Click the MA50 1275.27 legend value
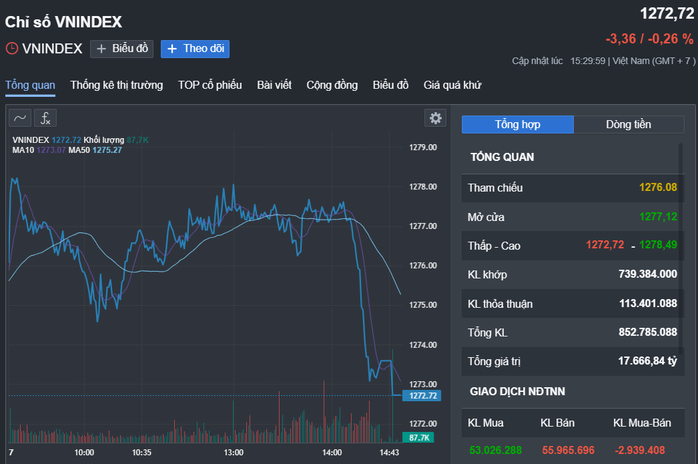This screenshot has height=464, width=698. [107, 150]
